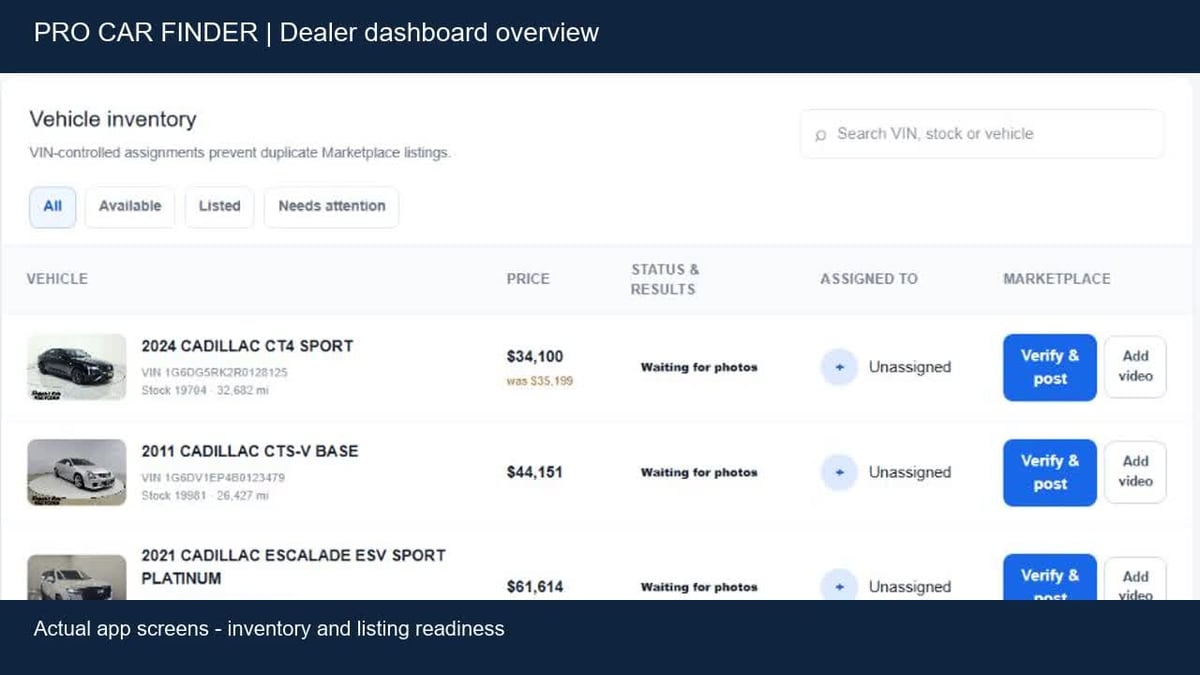1200x675 pixels.
Task: Select the All filter tab
Action: [53, 206]
